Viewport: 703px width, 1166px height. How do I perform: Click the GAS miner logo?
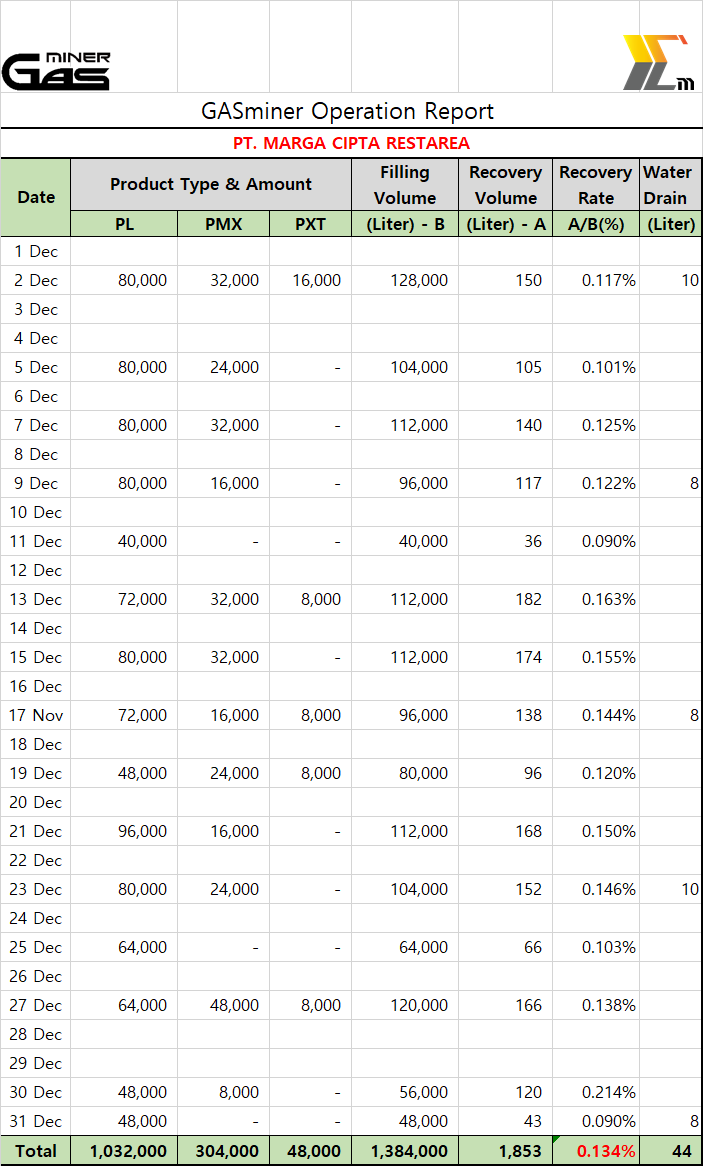tap(56, 71)
